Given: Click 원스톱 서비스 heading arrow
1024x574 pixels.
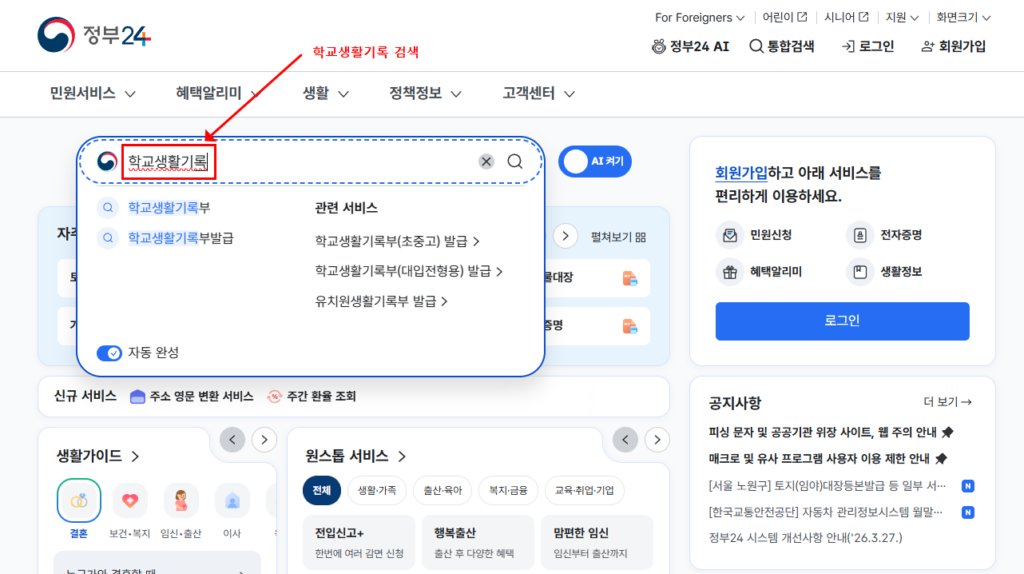Looking at the screenshot, I should point(402,456).
